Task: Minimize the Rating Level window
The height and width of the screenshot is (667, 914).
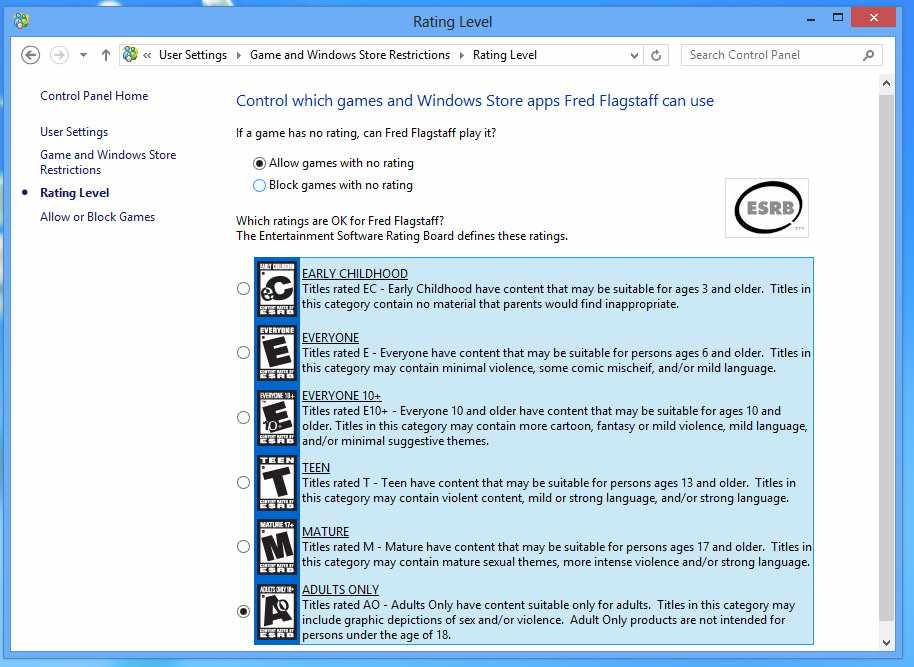Action: pos(810,20)
